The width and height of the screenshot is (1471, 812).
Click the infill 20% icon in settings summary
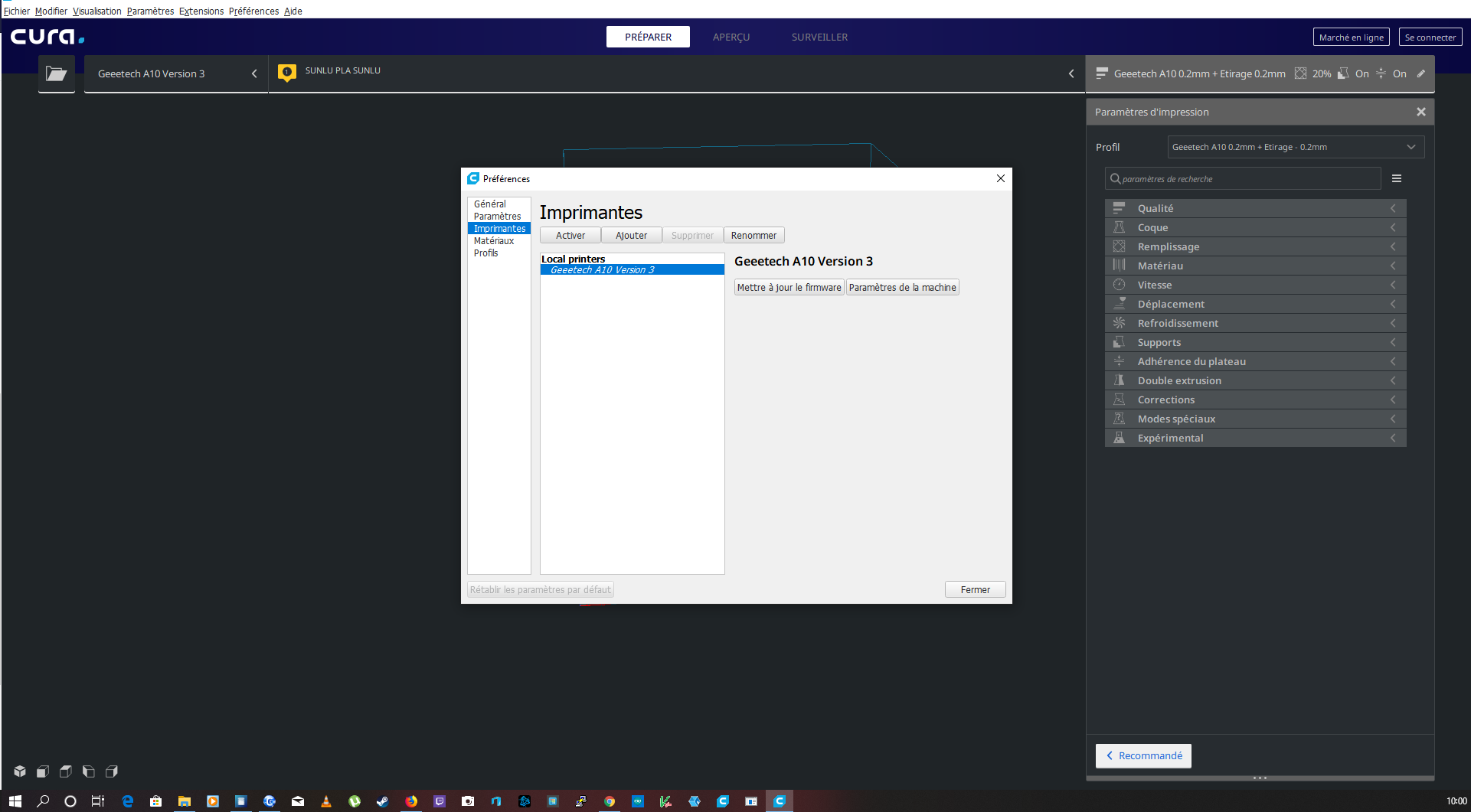pyautogui.click(x=1300, y=73)
